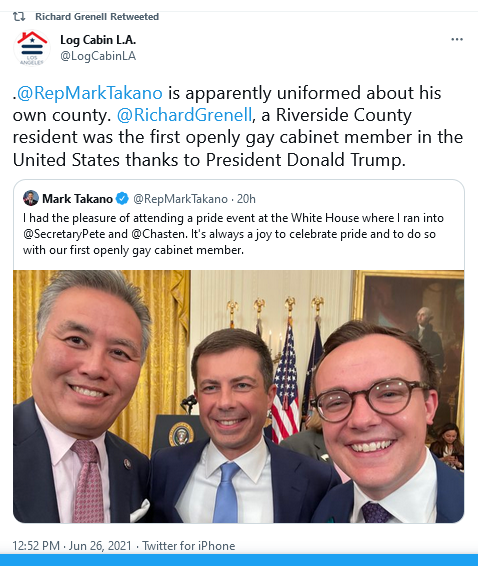Open Log Cabin L.A. profile avatar
Viewport: 478px width, 566px height.
click(32, 48)
